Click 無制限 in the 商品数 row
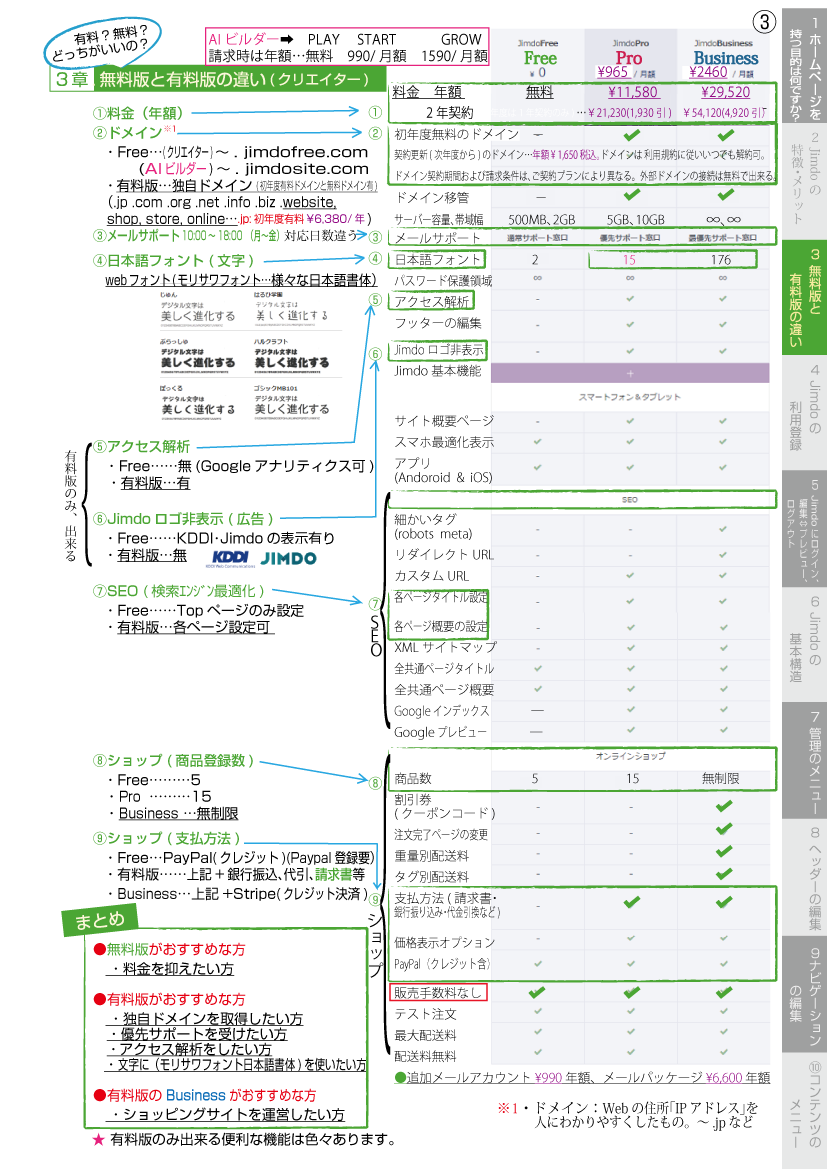Image resolution: width=827 pixels, height=1169 pixels. [x=720, y=778]
